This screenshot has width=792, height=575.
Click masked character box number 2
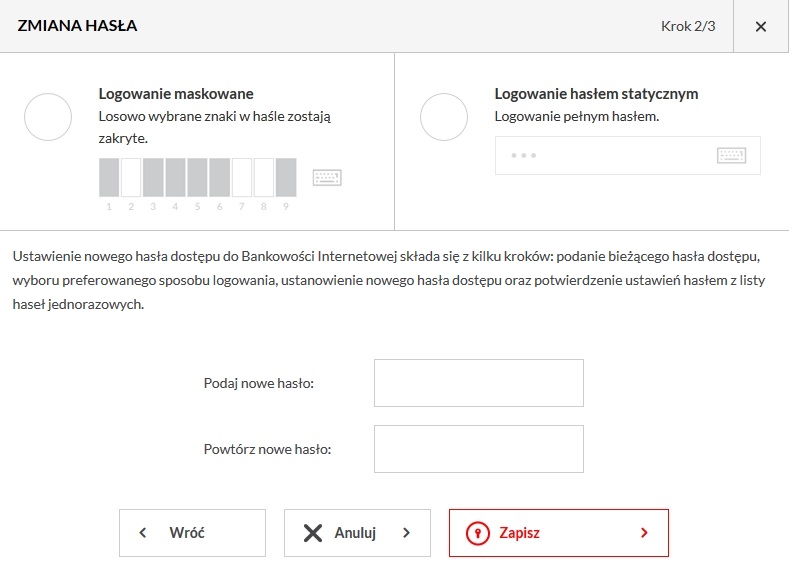131,177
